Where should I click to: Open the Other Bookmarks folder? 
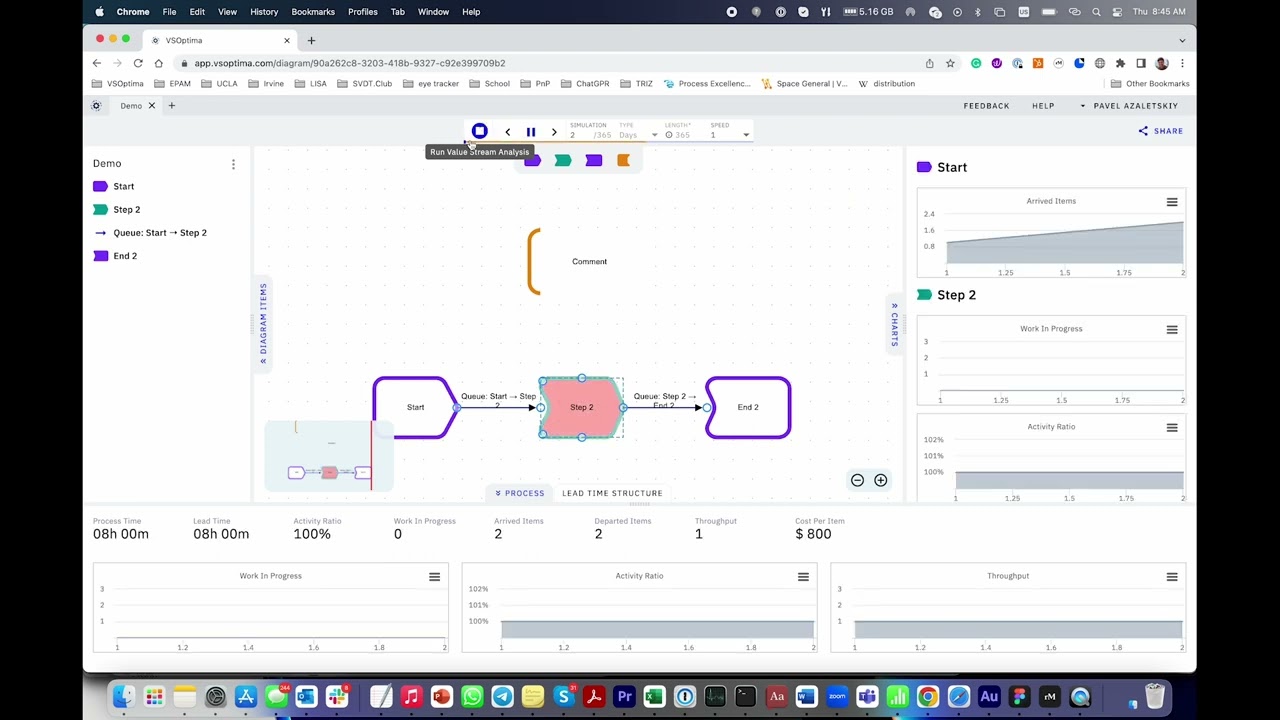(x=1150, y=84)
